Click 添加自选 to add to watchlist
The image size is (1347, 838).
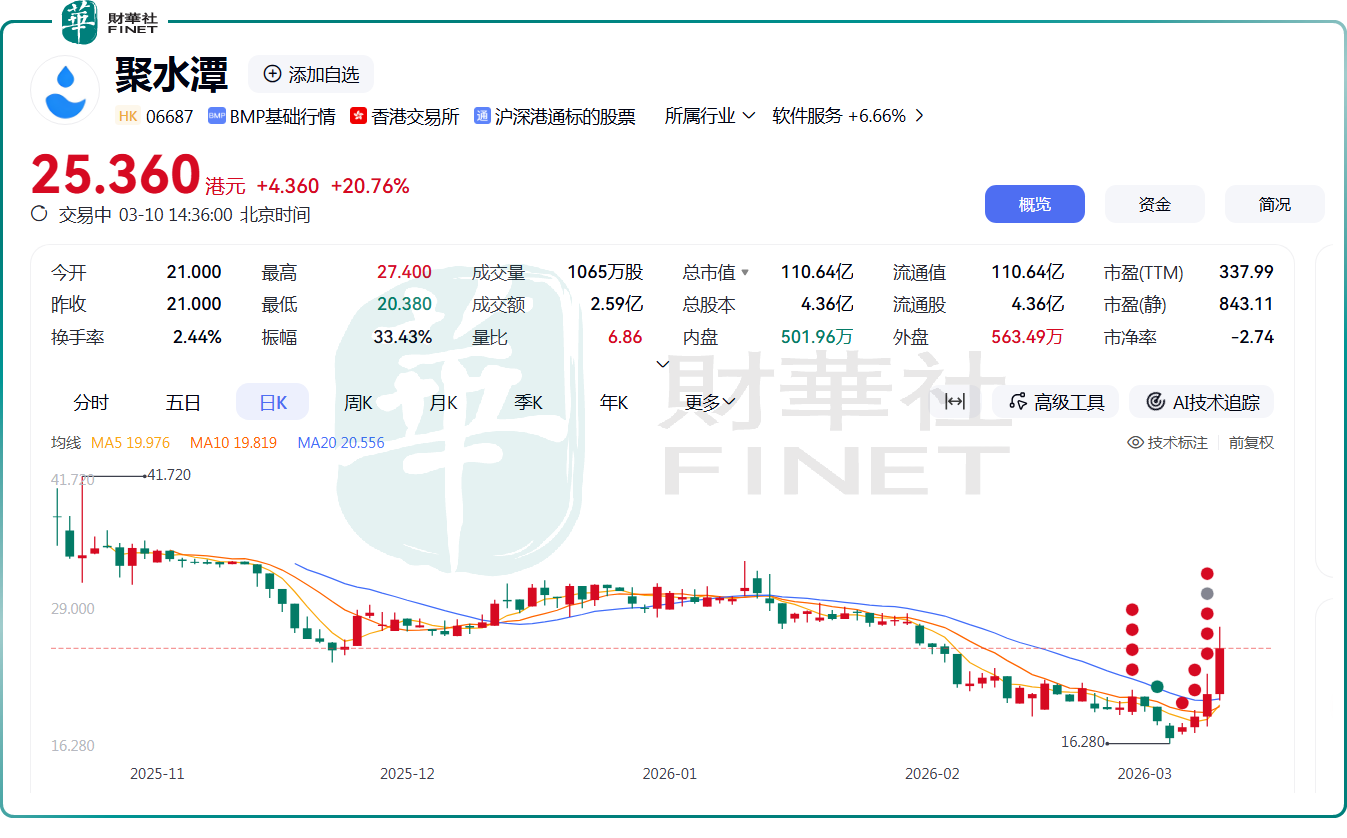(311, 74)
